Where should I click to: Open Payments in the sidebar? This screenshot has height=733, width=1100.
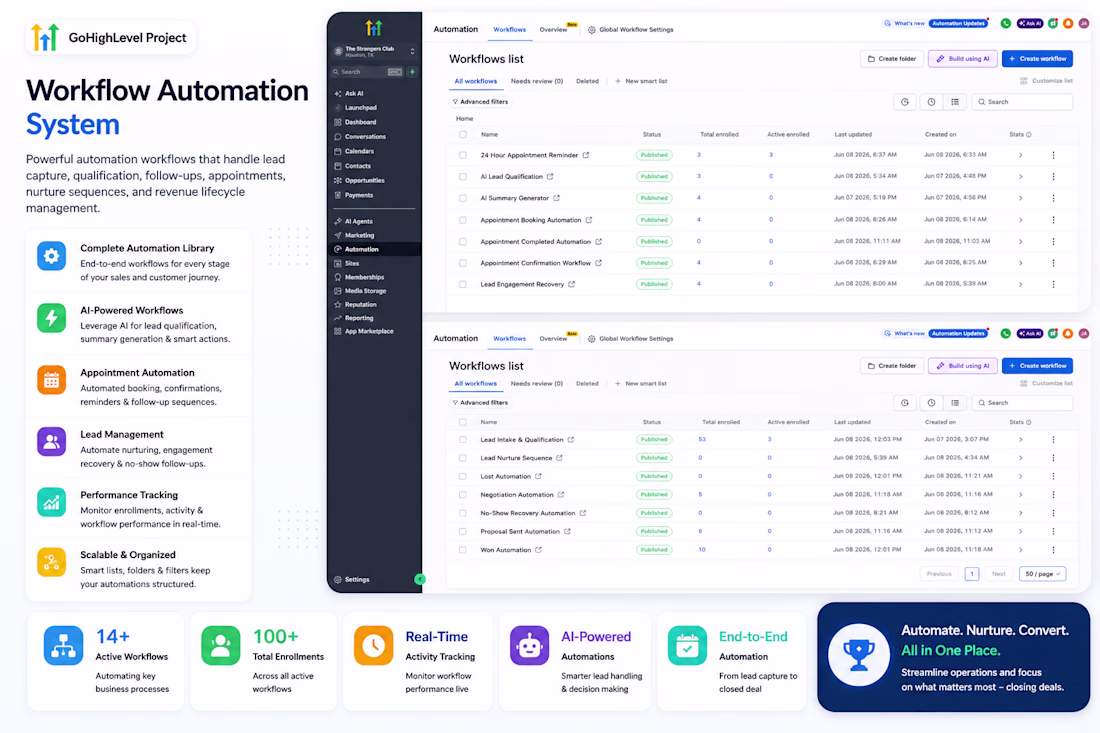tap(358, 196)
